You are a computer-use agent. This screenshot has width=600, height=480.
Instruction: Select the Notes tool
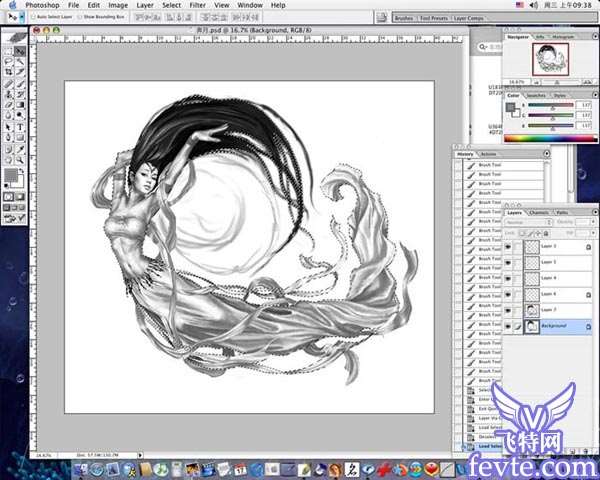[9, 149]
